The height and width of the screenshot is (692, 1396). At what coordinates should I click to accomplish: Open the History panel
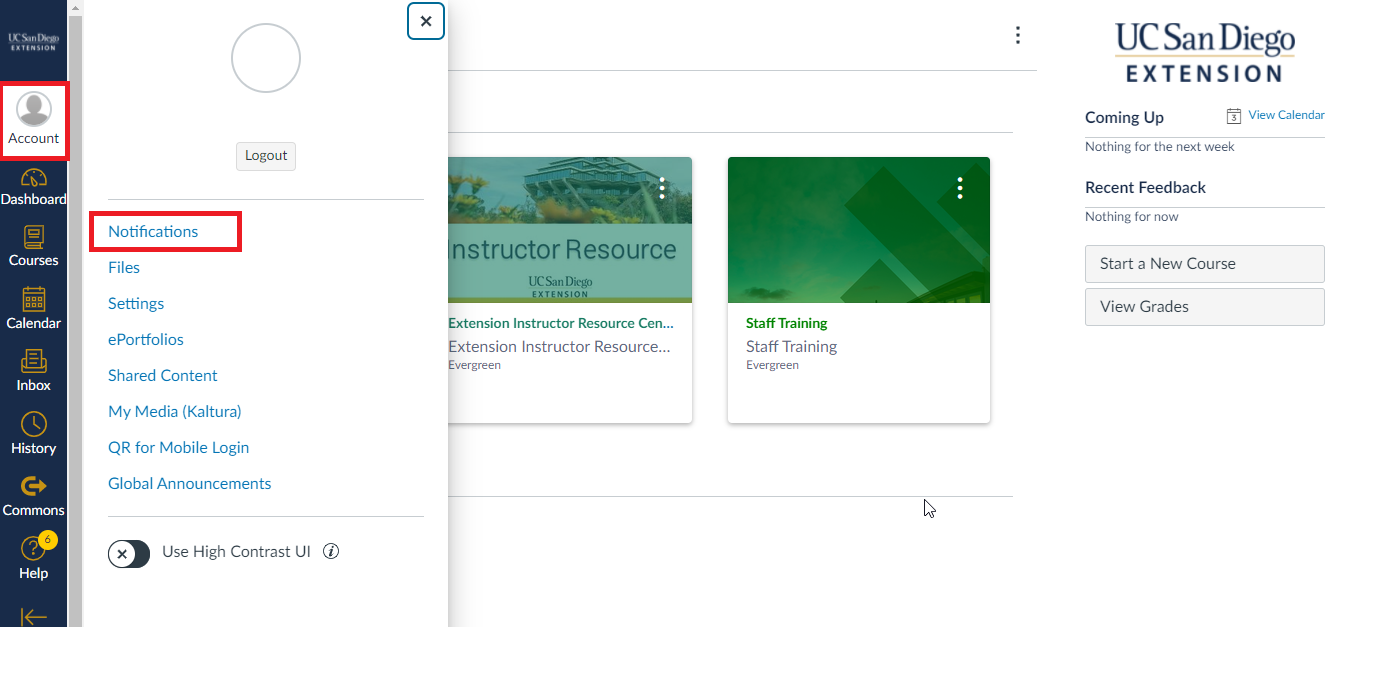click(34, 434)
